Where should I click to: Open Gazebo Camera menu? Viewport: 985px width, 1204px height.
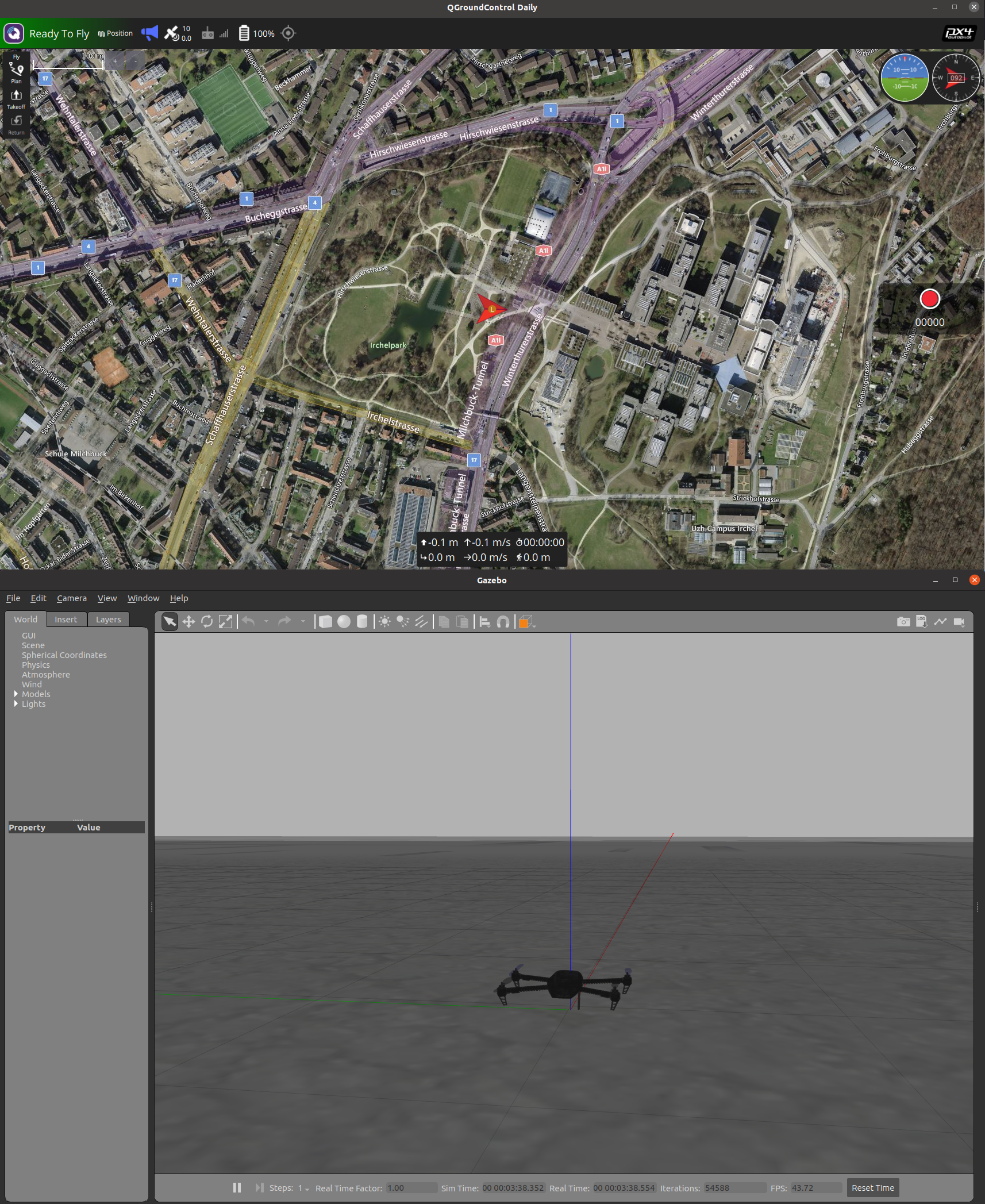pyautogui.click(x=72, y=598)
